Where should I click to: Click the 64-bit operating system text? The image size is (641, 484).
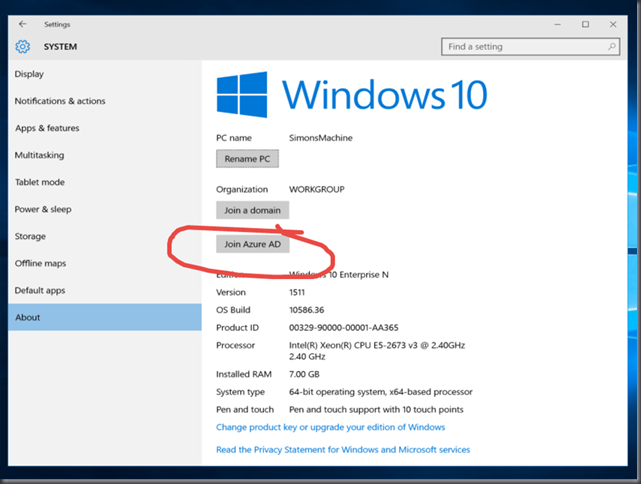(x=381, y=392)
